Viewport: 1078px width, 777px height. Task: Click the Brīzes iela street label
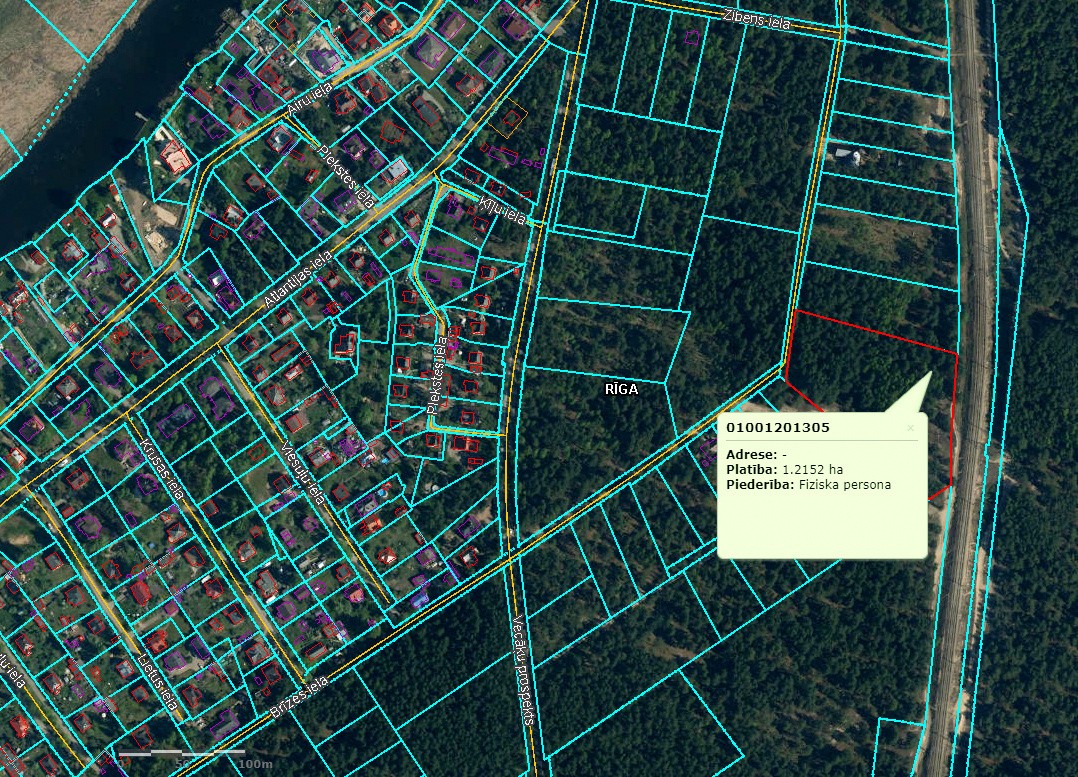(302, 698)
